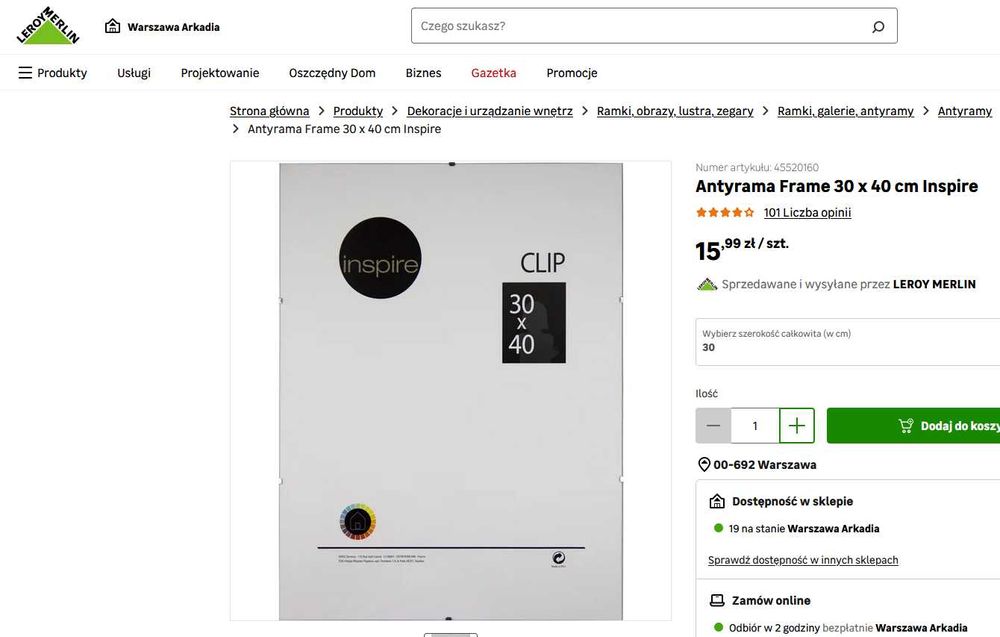Click the star rating icons
Viewport: 1000px width, 637px height.
pyautogui.click(x=725, y=212)
